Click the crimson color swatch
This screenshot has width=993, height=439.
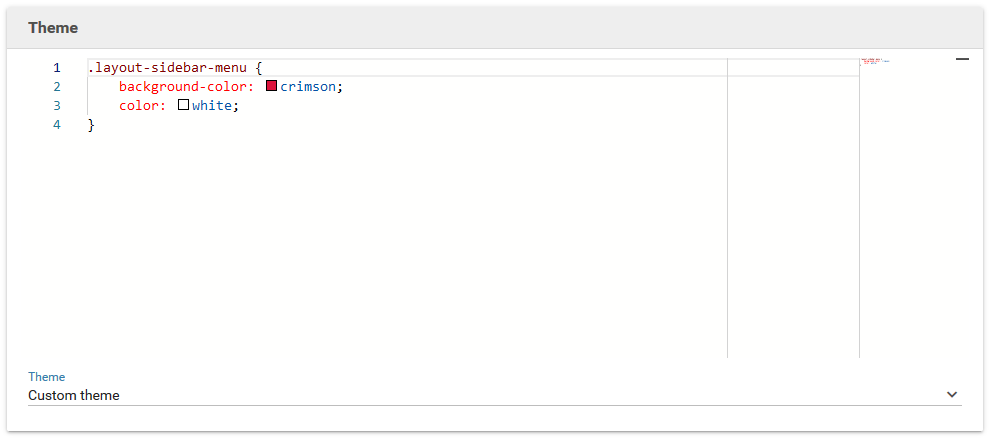271,86
